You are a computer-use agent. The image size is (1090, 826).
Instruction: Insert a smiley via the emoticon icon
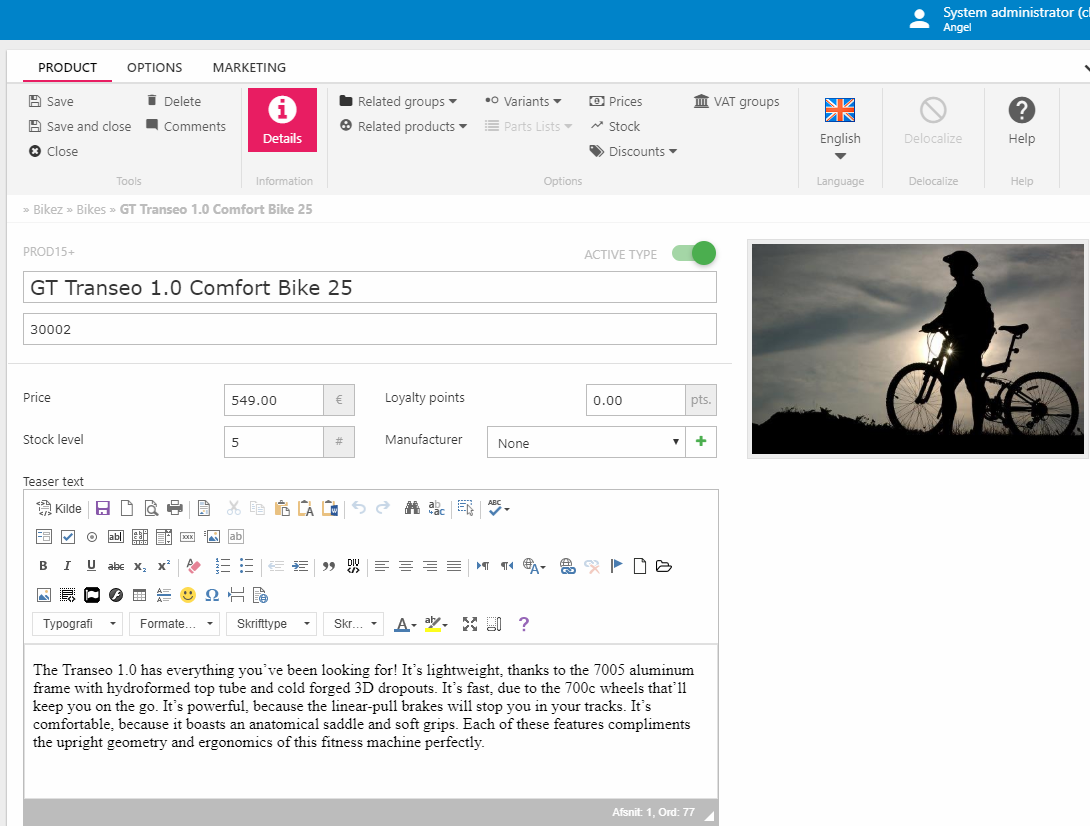[x=187, y=595]
